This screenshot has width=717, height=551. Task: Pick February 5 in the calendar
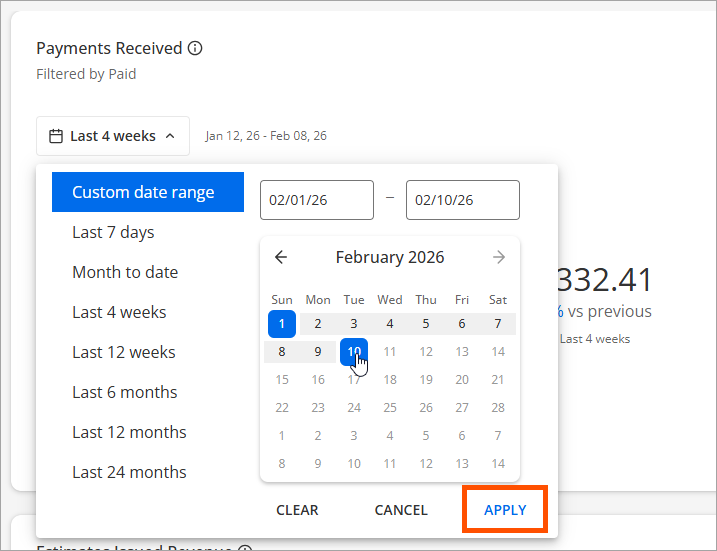[426, 323]
